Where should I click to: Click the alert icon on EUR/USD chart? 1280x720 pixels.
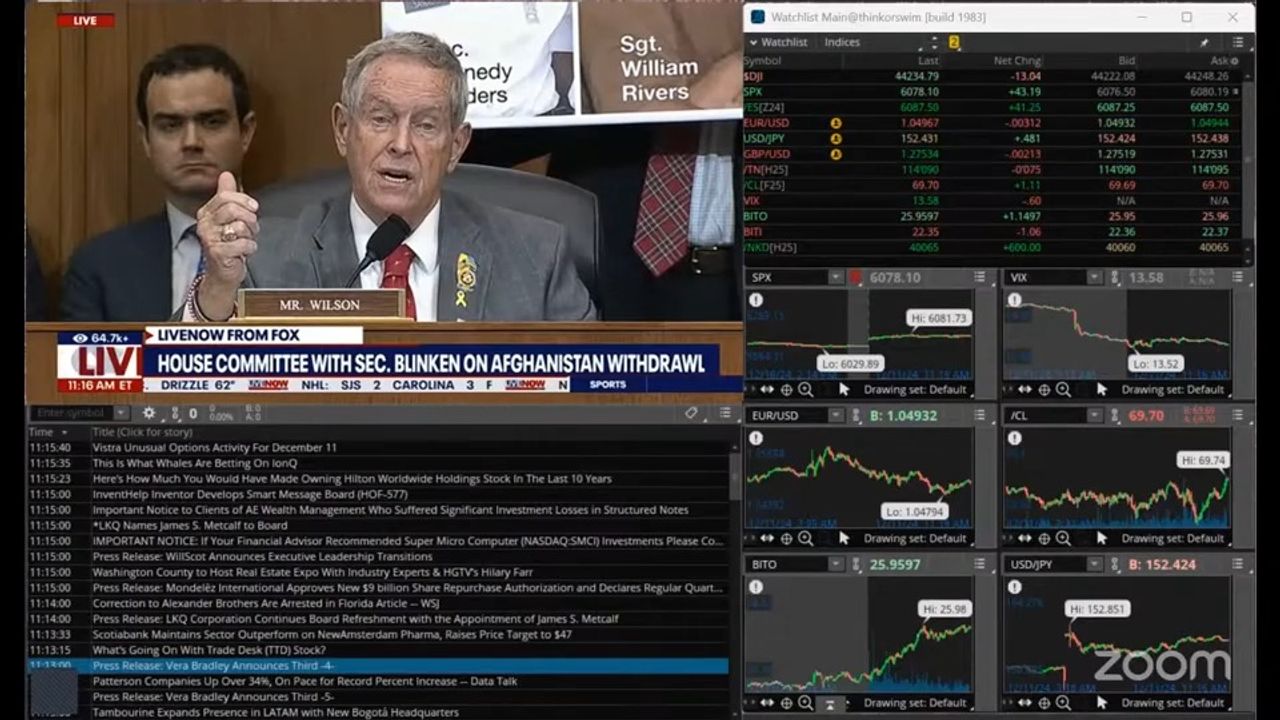tap(756, 438)
